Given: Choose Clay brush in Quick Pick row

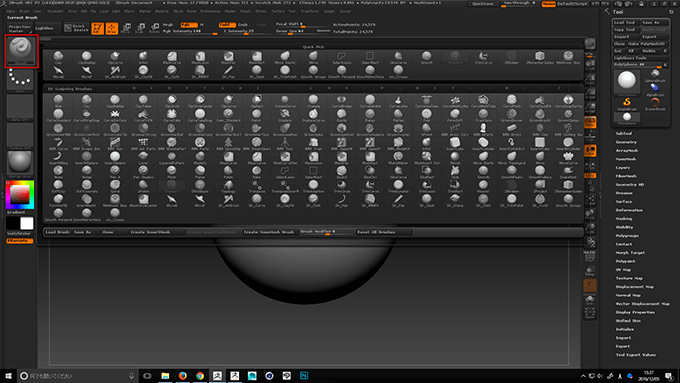Looking at the screenshot, I should pos(58,58).
